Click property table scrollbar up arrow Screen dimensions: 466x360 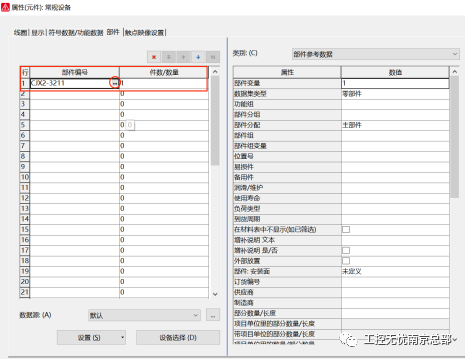coord(454,72)
